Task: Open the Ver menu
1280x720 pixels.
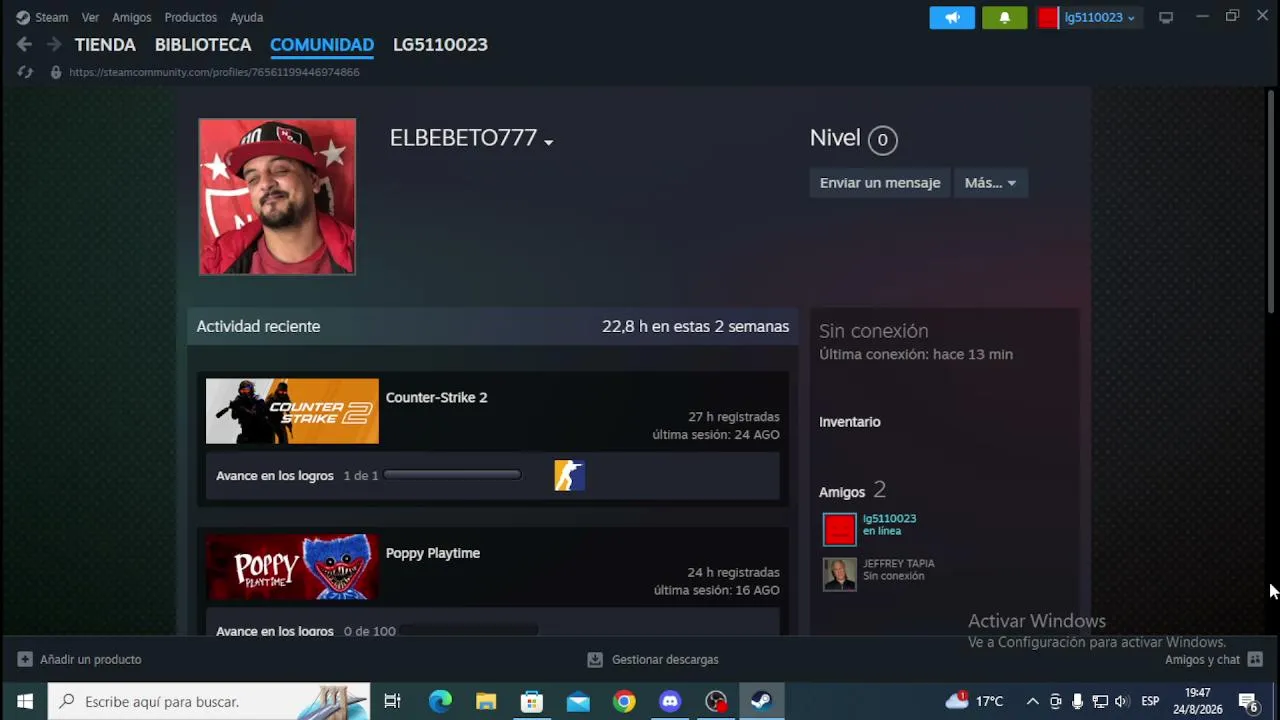Action: coord(90,17)
